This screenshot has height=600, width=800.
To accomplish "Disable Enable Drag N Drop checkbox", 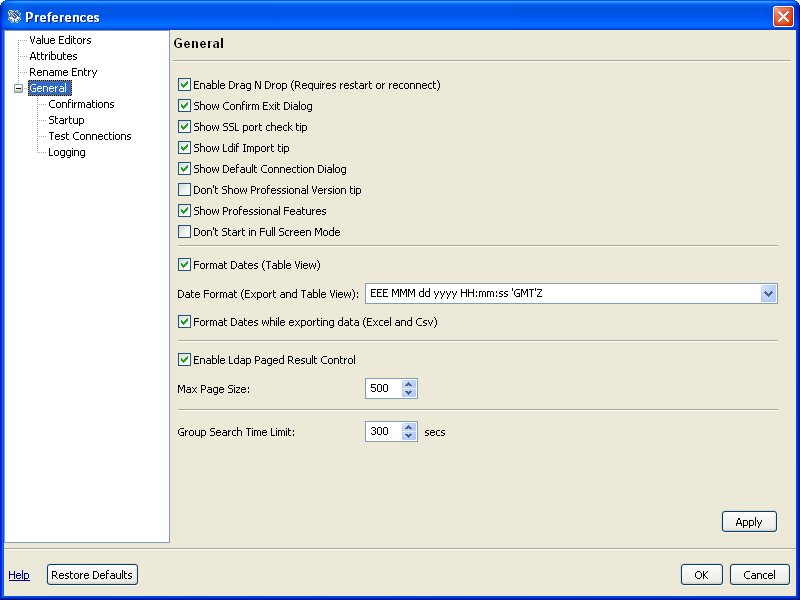I will coord(184,85).
